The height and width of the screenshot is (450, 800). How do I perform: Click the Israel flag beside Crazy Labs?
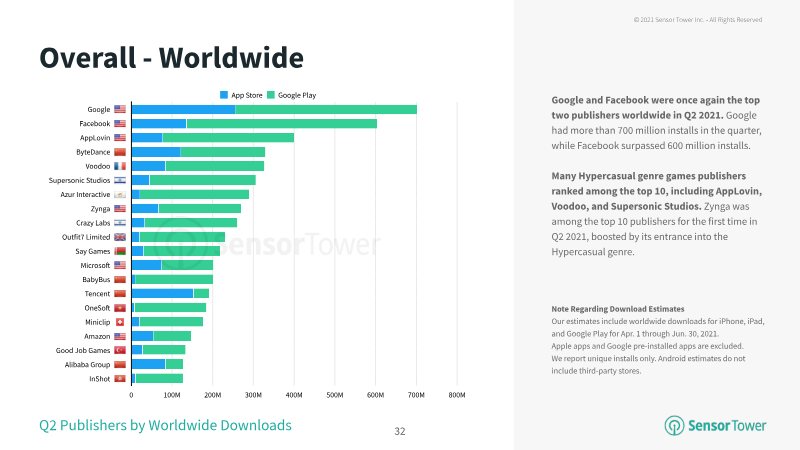[120, 223]
